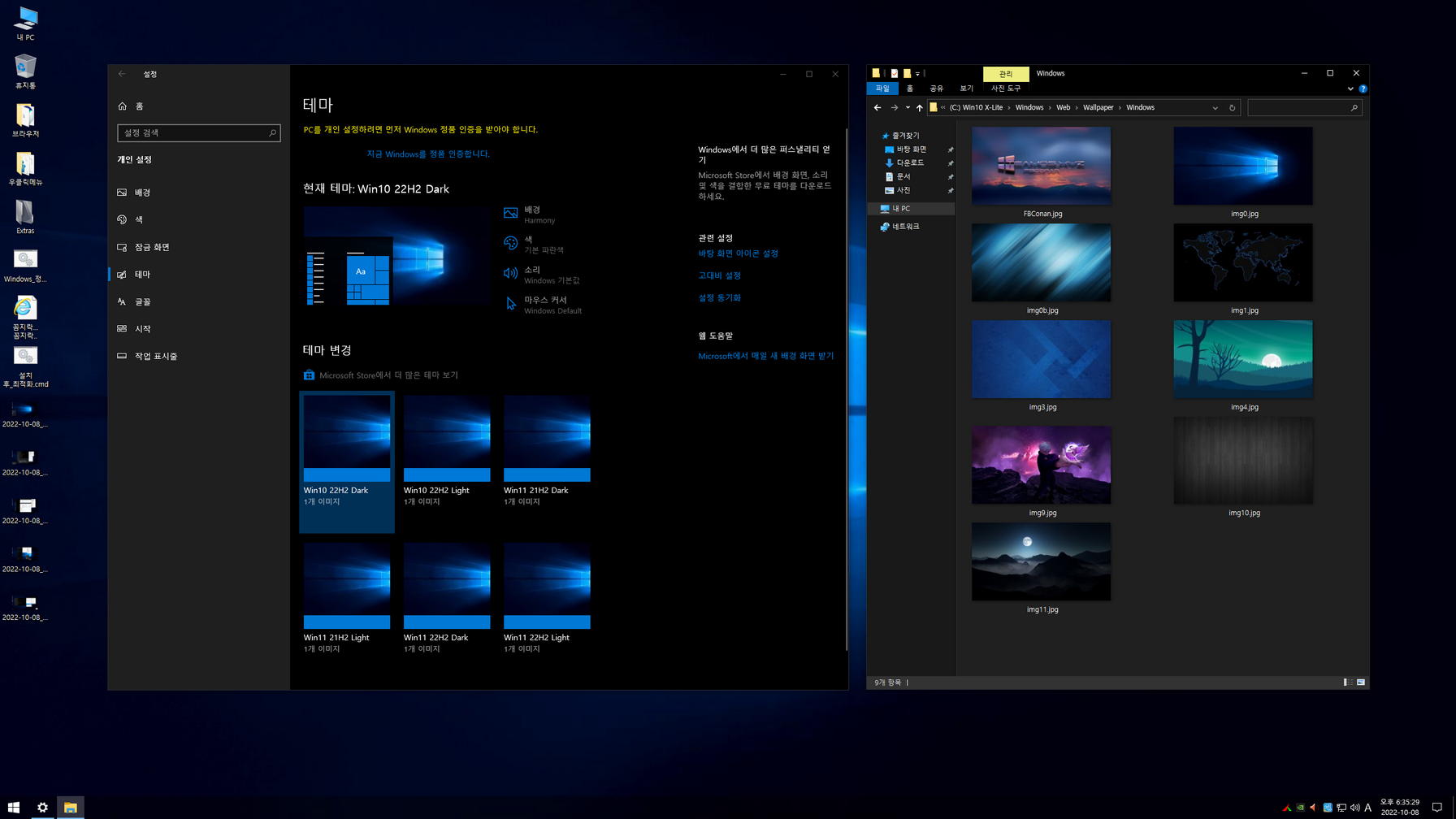Open 설정 동기화 link
This screenshot has width=1456, height=819.
719,298
